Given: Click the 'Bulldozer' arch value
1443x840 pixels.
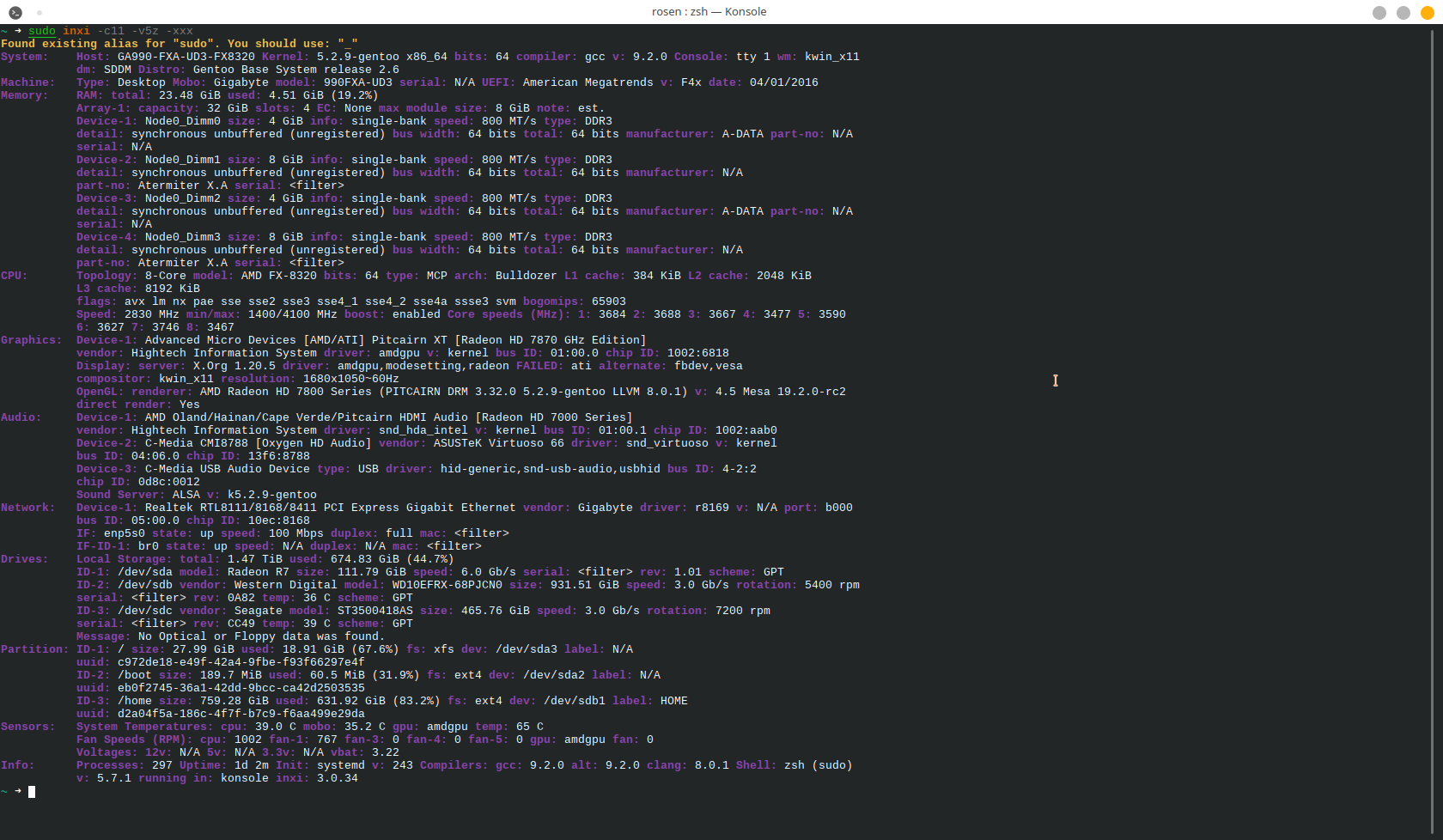Looking at the screenshot, I should click(527, 276).
